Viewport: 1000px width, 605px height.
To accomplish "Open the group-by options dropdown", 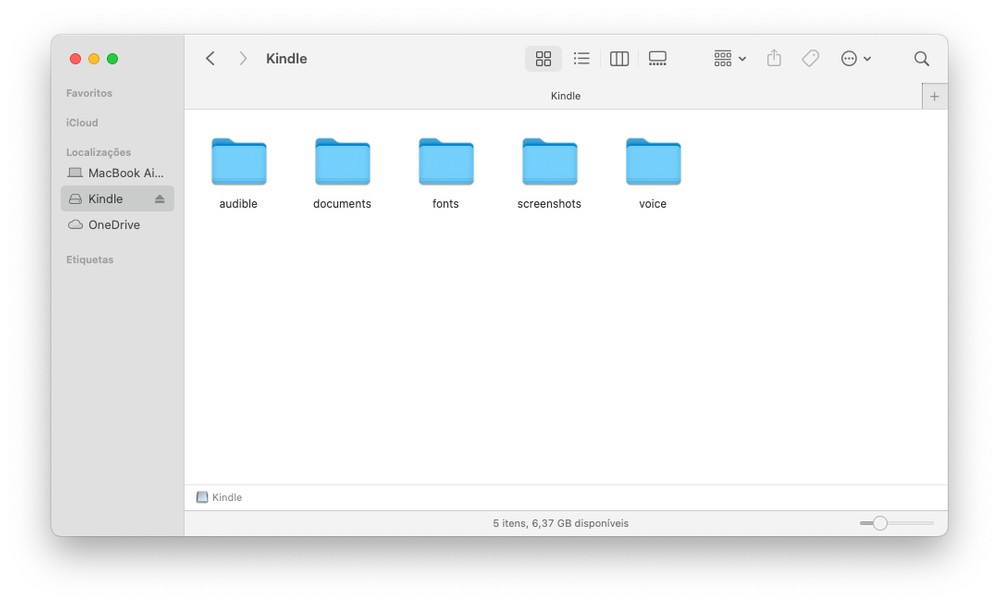I will pyautogui.click(x=729, y=59).
